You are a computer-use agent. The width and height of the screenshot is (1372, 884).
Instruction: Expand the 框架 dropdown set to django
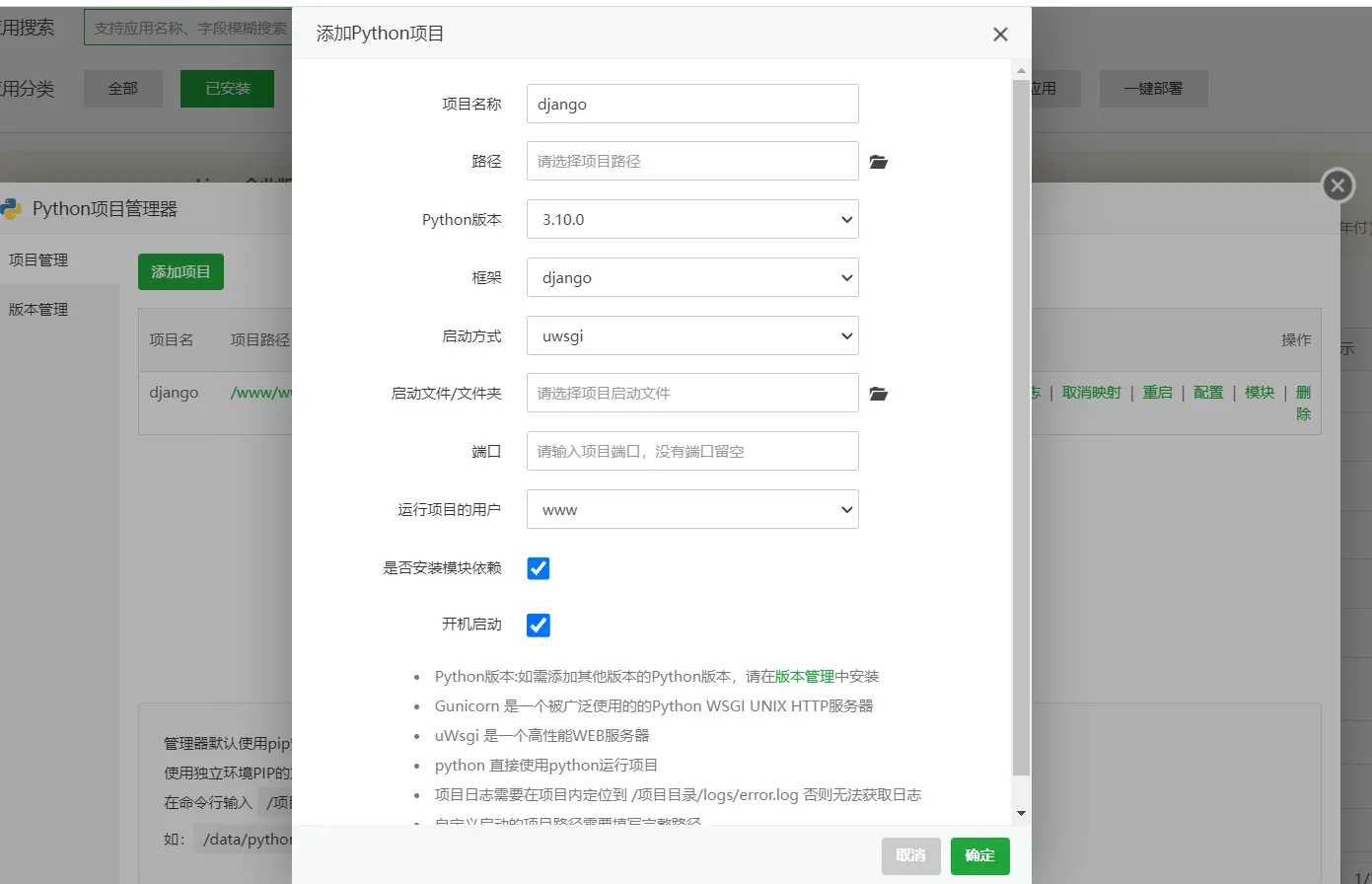pyautogui.click(x=692, y=278)
